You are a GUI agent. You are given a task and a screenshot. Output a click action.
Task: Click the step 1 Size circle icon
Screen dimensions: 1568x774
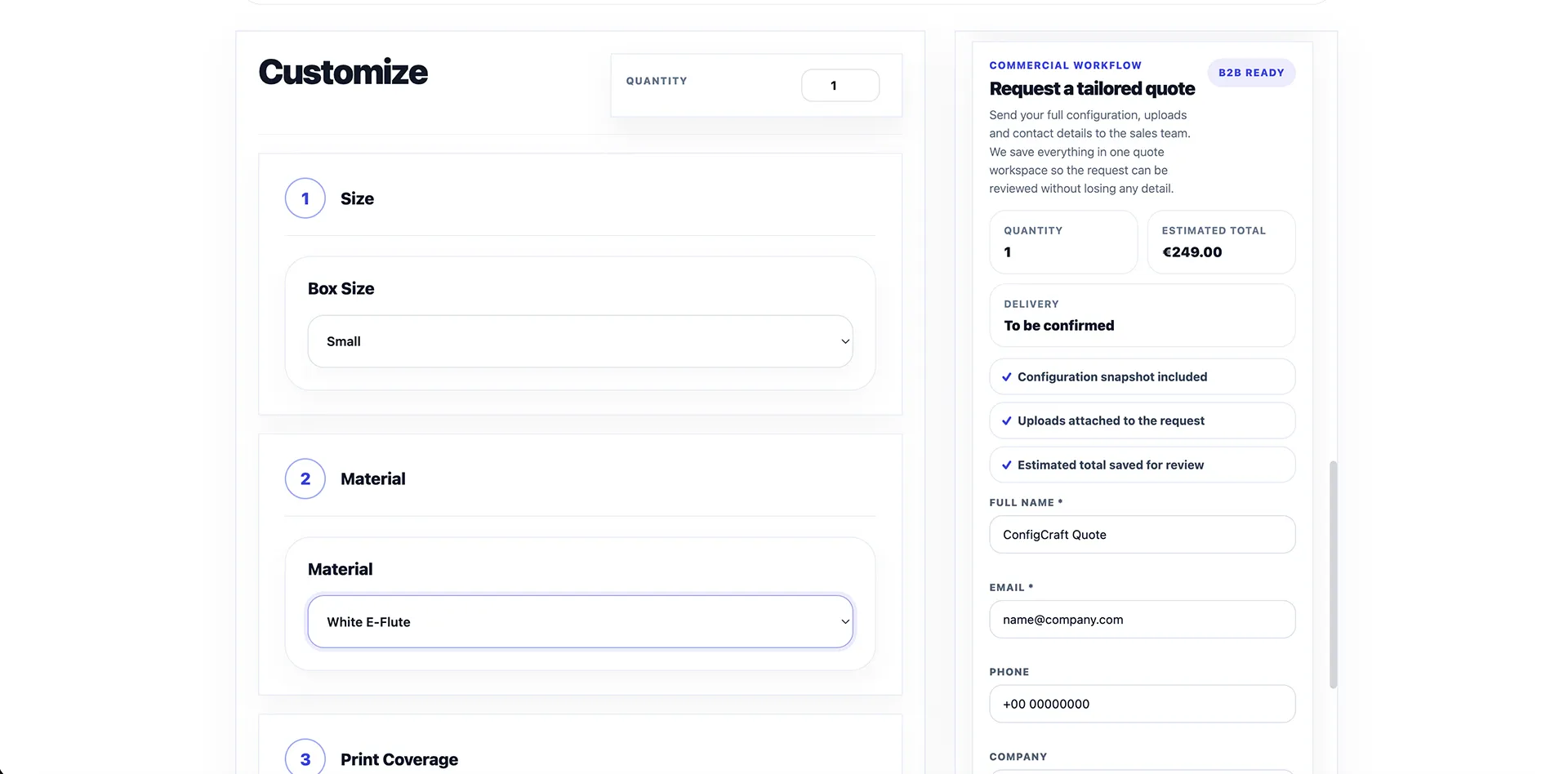click(305, 198)
